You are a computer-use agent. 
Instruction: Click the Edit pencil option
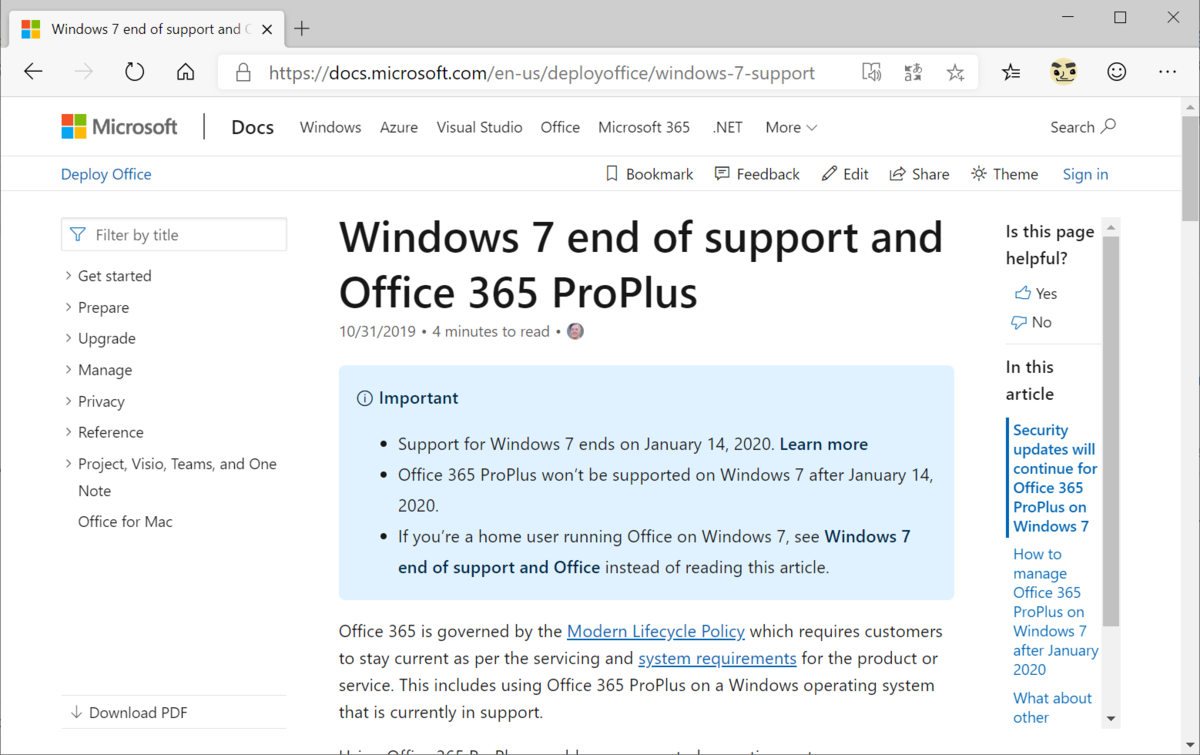(x=845, y=174)
